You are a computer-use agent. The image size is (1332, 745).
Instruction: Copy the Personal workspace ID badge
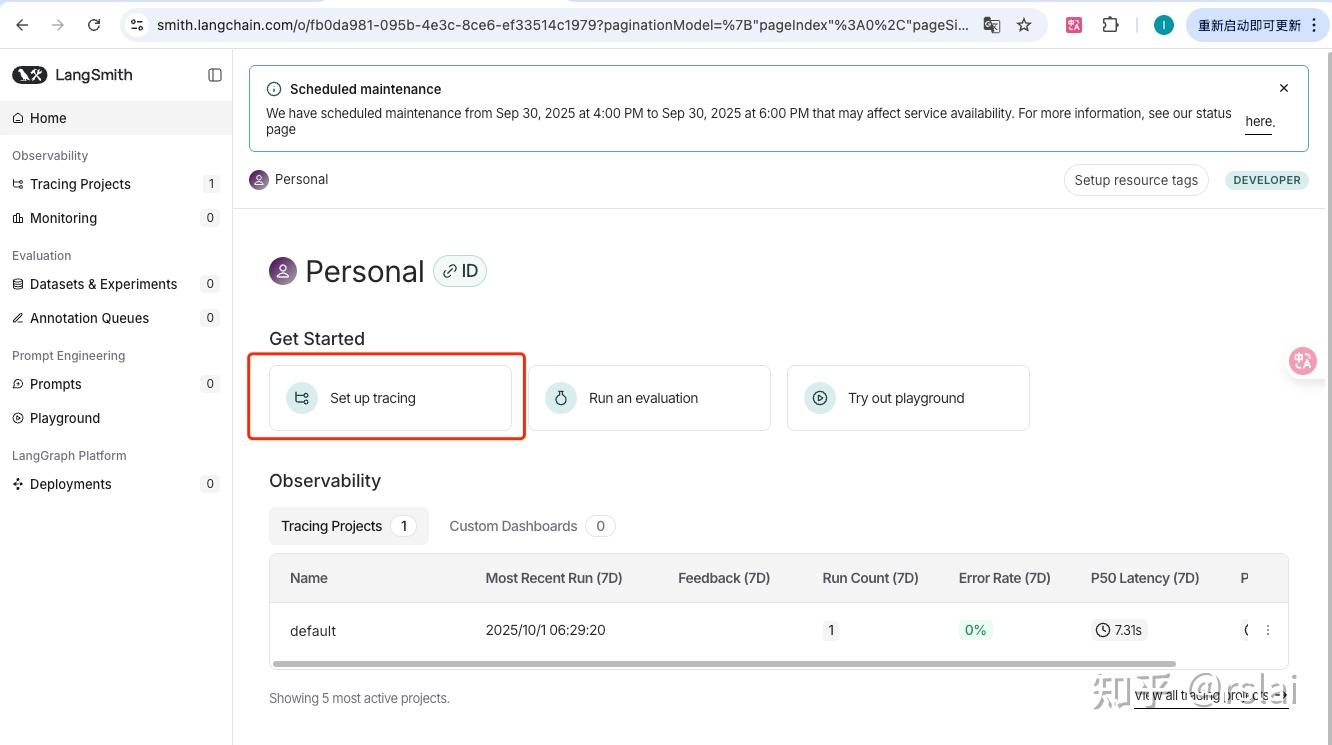tap(460, 271)
